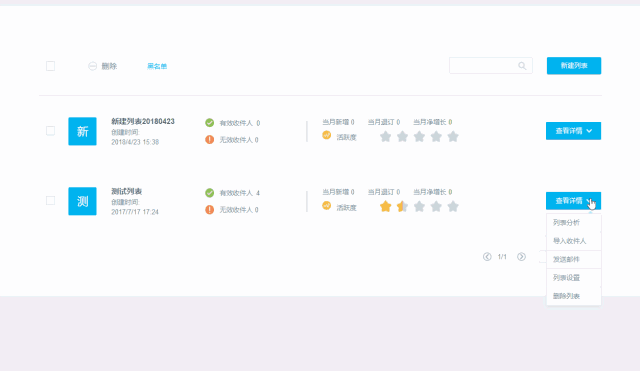Click 当月退订 0 in 测试列表 row

click(384, 192)
